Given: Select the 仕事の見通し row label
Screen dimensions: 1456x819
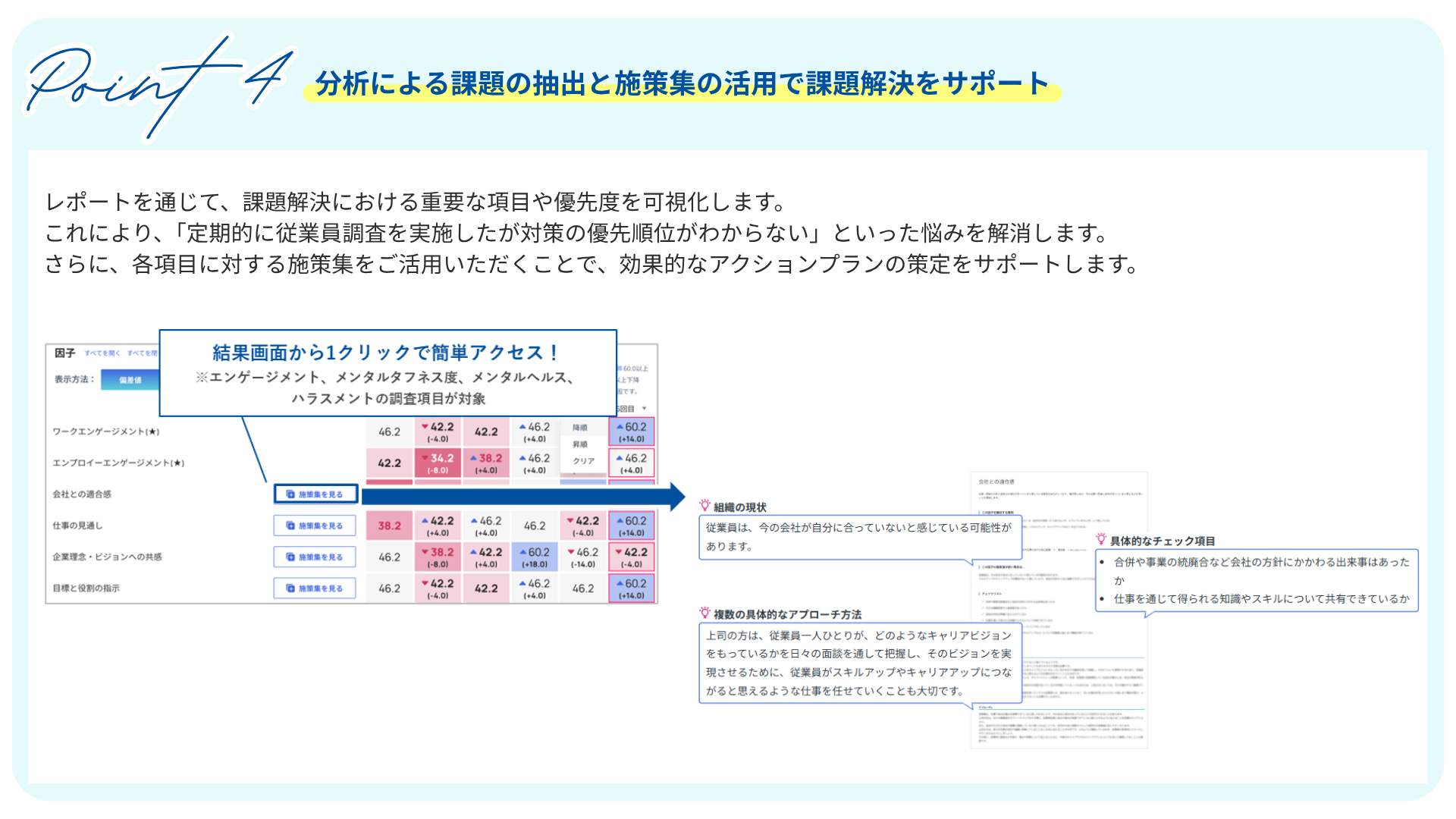Looking at the screenshot, I should [x=77, y=526].
